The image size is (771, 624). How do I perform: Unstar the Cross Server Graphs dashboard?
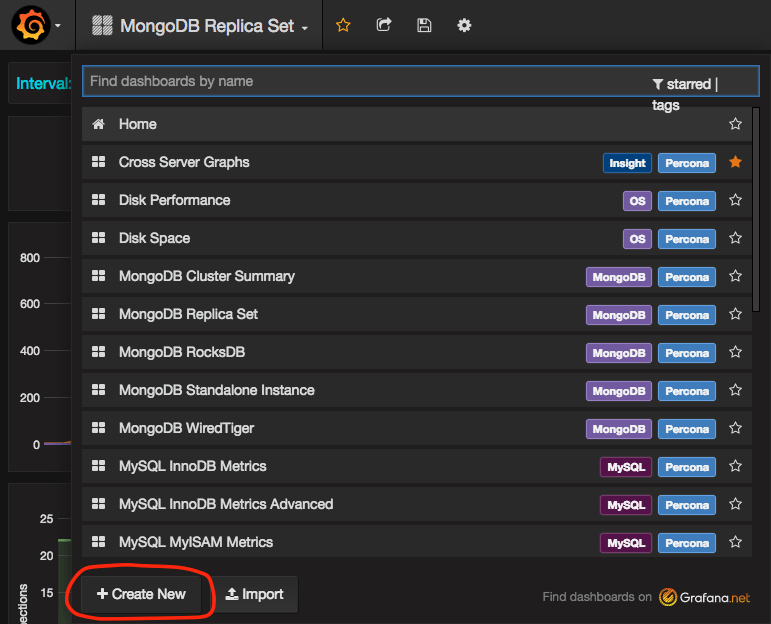tap(735, 162)
